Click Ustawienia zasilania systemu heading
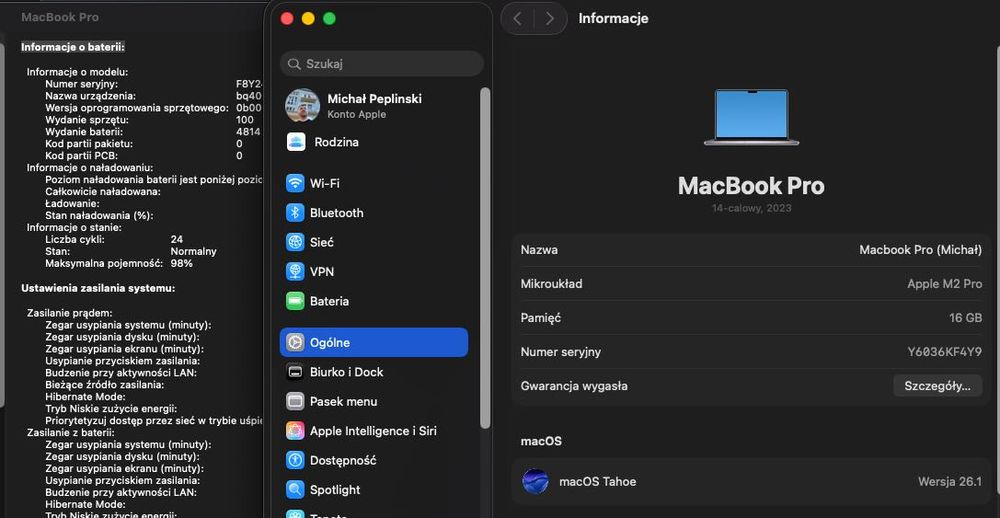 click(x=98, y=288)
